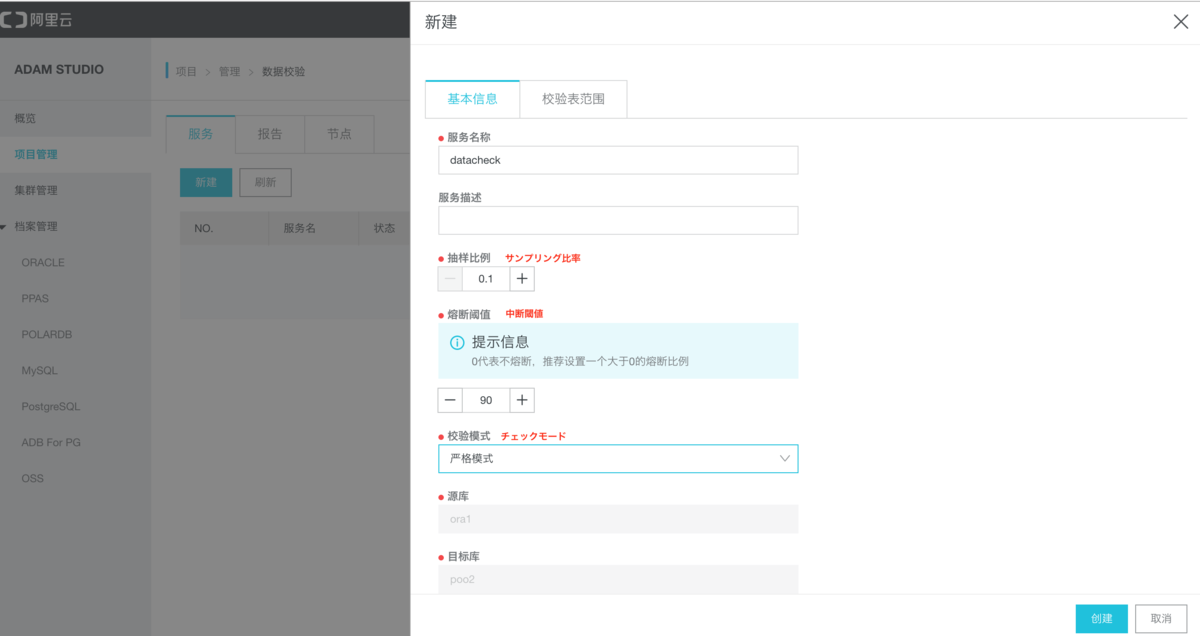Click the 状态 column header
Image resolution: width=1200 pixels, height=636 pixels.
(x=385, y=228)
